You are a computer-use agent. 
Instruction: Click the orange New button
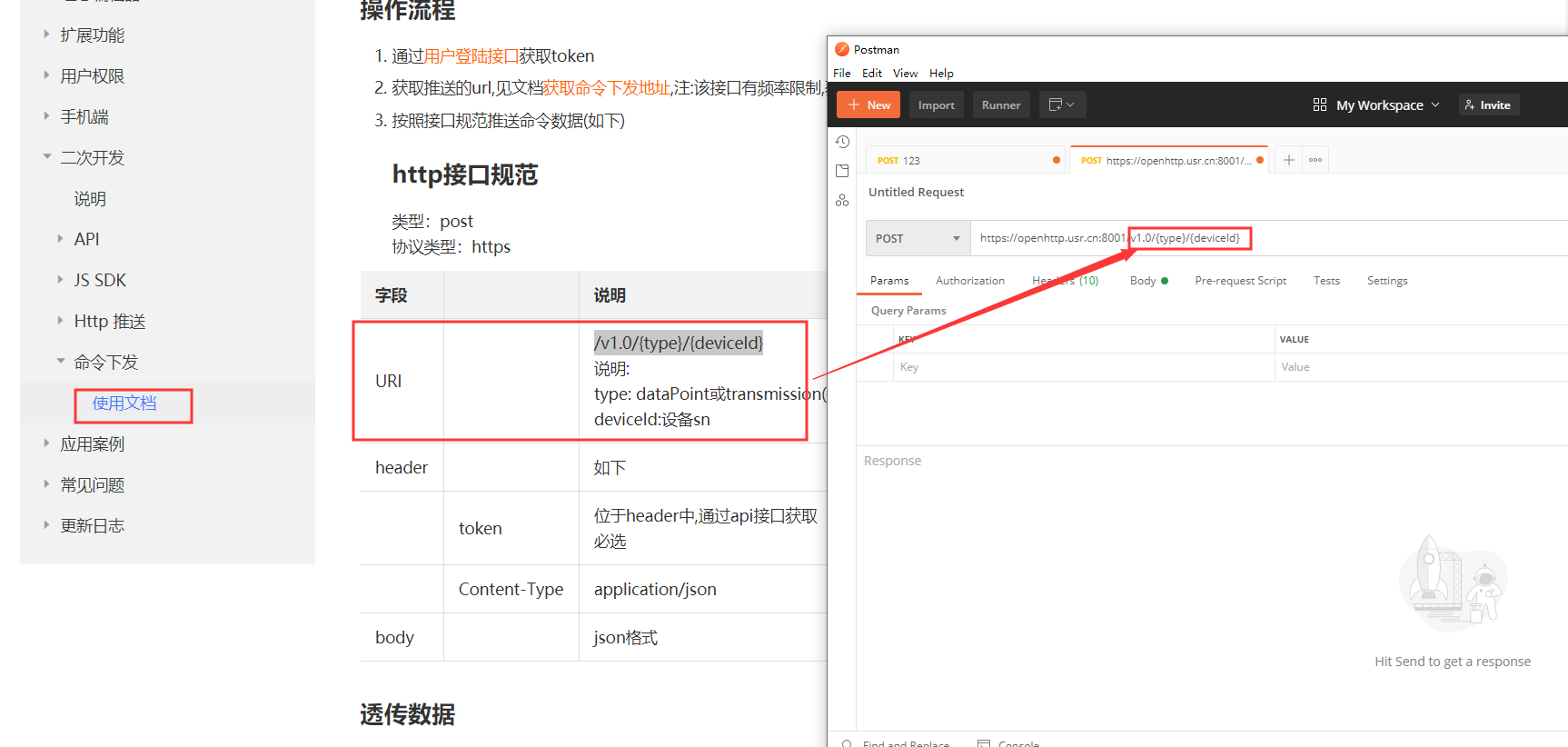pyautogui.click(x=868, y=105)
